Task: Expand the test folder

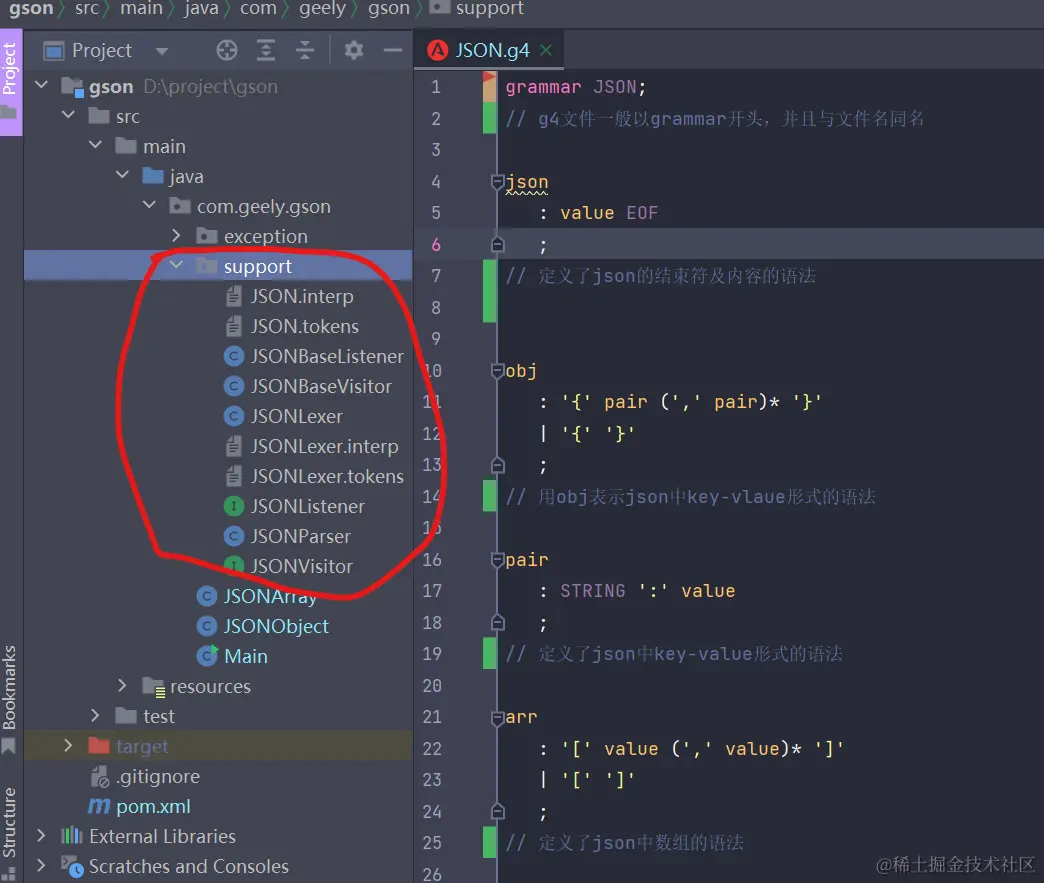Action: tap(95, 715)
